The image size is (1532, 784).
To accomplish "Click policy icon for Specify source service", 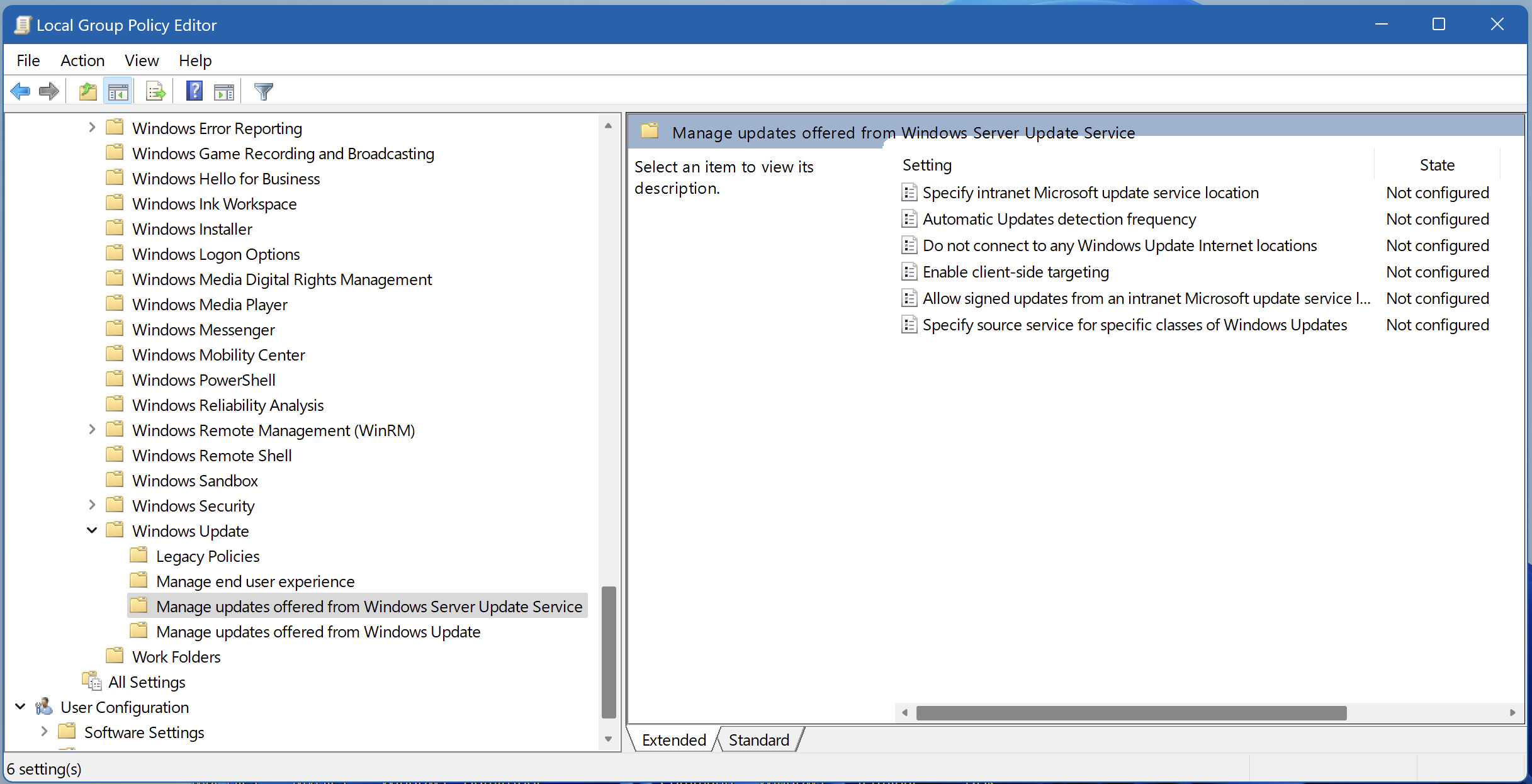I will 910,325.
